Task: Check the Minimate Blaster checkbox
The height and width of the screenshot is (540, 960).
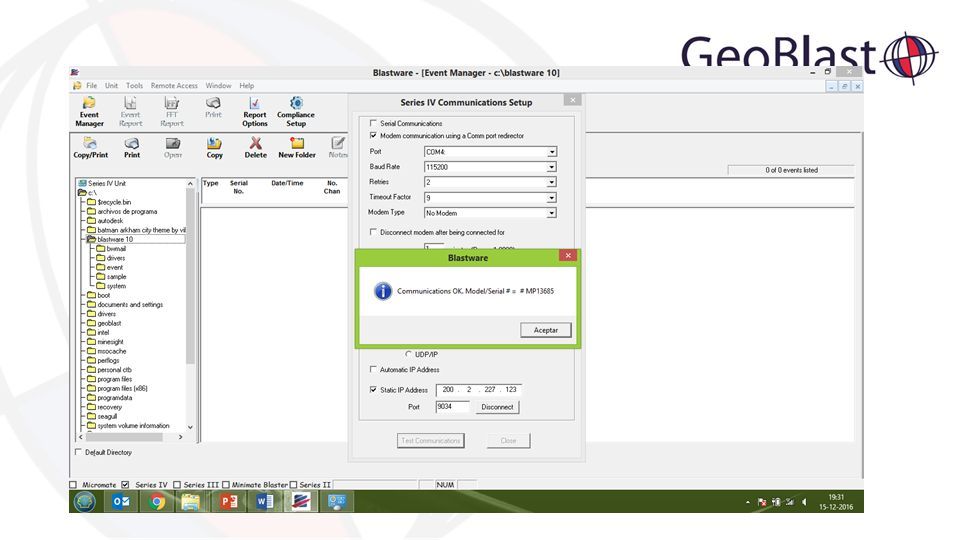Action: coord(226,484)
